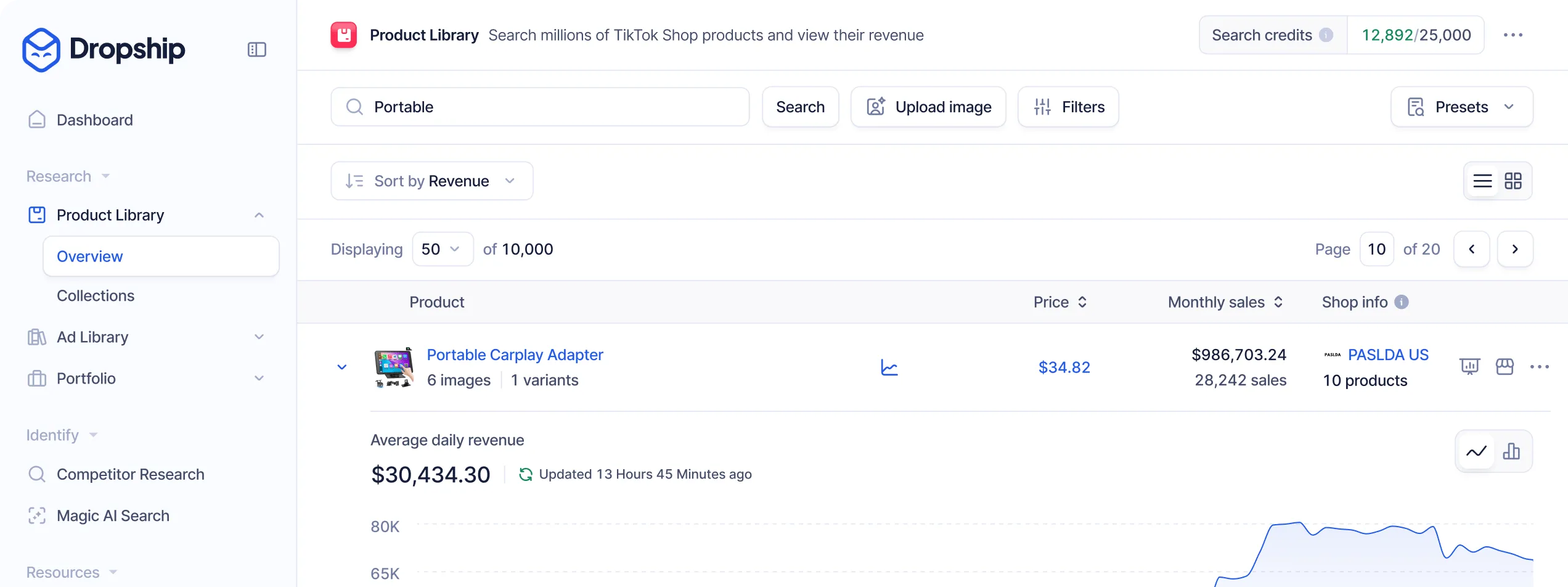Click the Competitor Research magnifier icon
Viewport: 1568px width, 587px height.
tap(37, 474)
